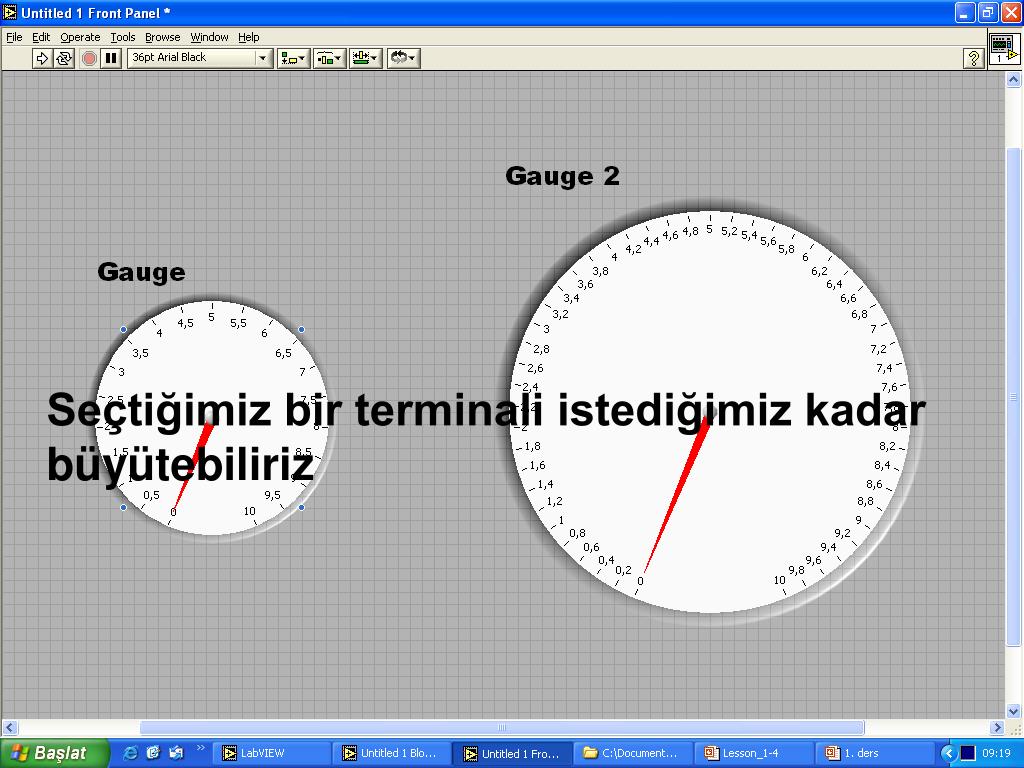Click the horizontal scrollbar right arrow
Viewport: 1024px width, 768px height.
pos(997,727)
